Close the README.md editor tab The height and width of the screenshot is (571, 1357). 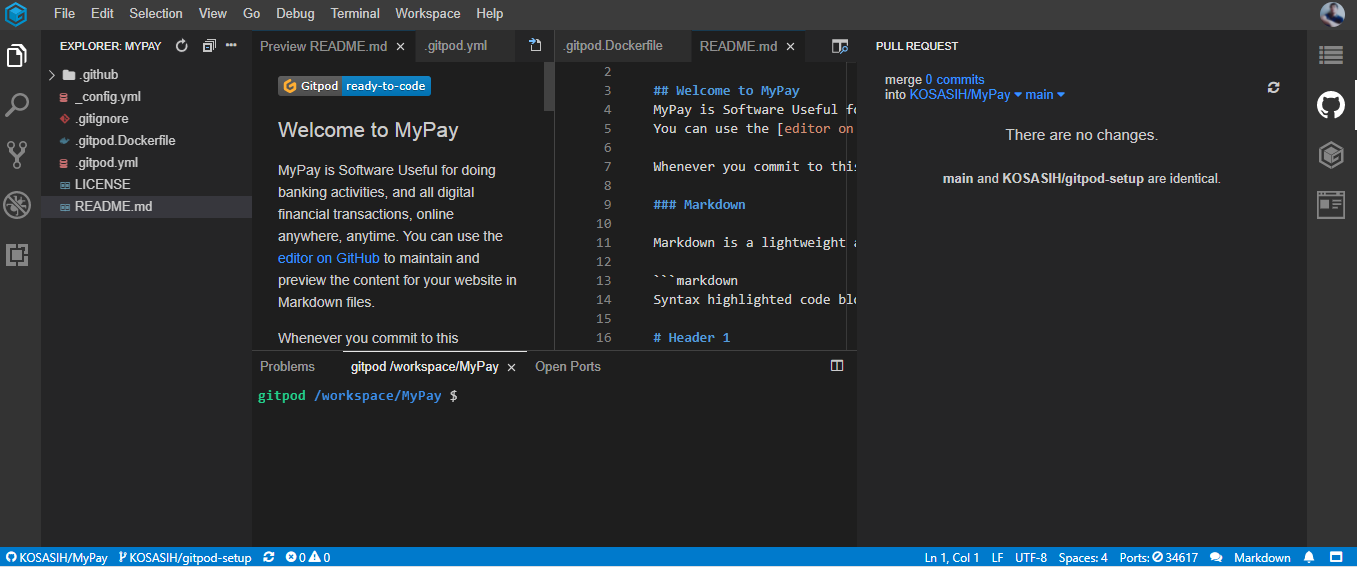click(790, 46)
